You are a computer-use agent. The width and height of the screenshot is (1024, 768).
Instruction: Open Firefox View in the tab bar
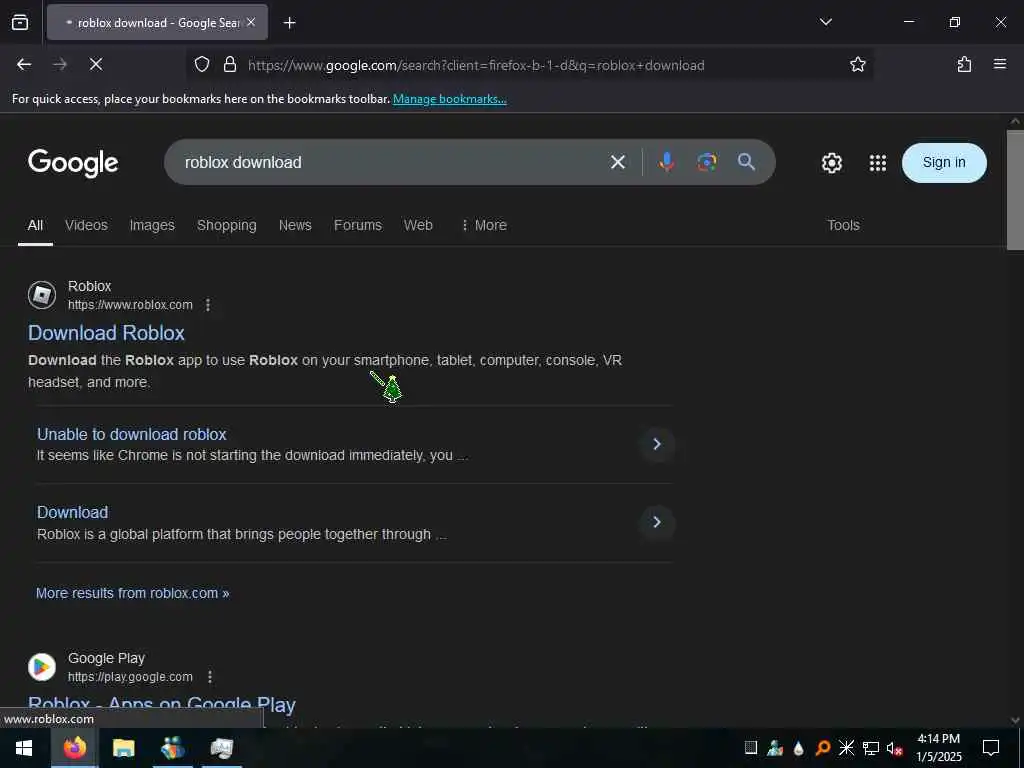coord(20,22)
